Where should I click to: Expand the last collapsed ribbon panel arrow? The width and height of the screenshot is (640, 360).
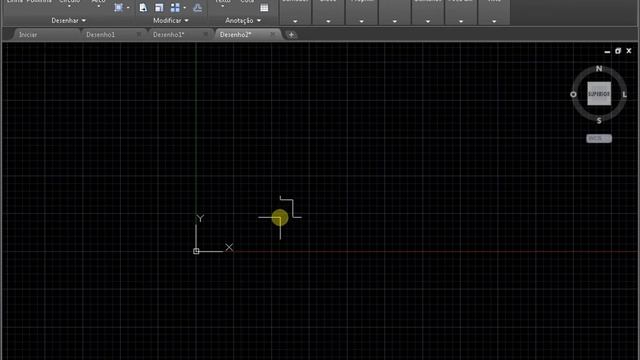(494, 21)
